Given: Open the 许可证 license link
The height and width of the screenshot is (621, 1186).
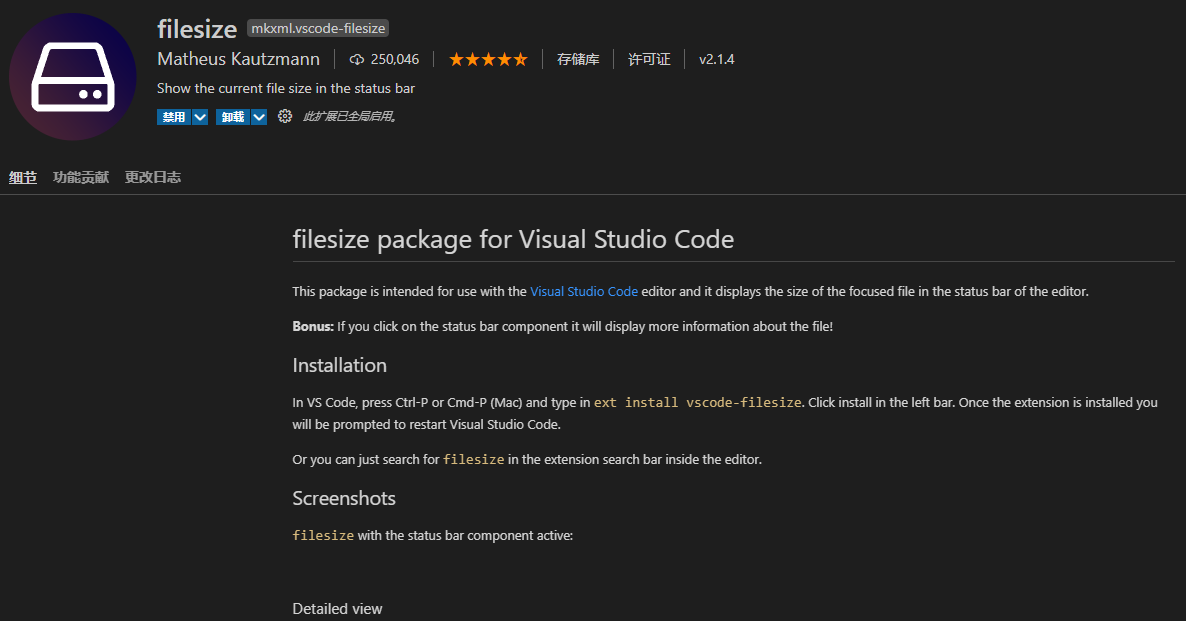Looking at the screenshot, I should click(649, 59).
